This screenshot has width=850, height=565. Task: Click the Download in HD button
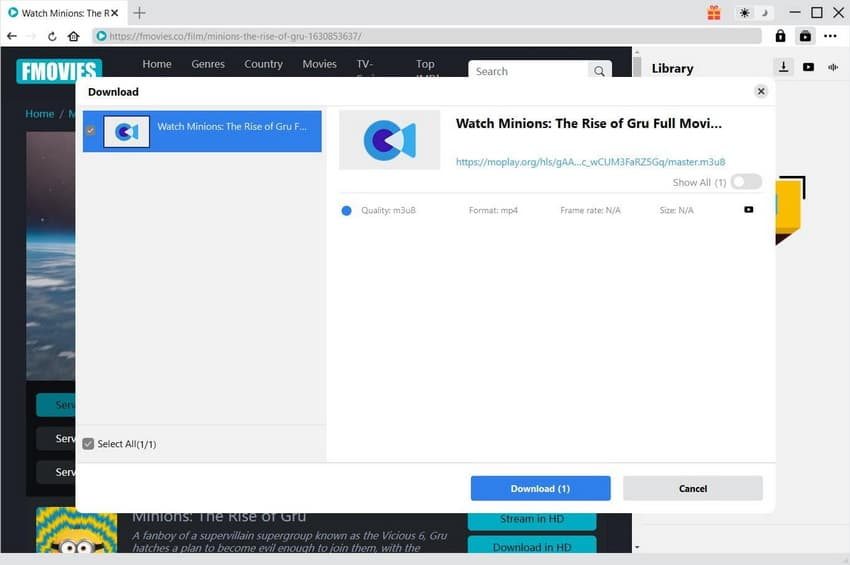click(532, 545)
